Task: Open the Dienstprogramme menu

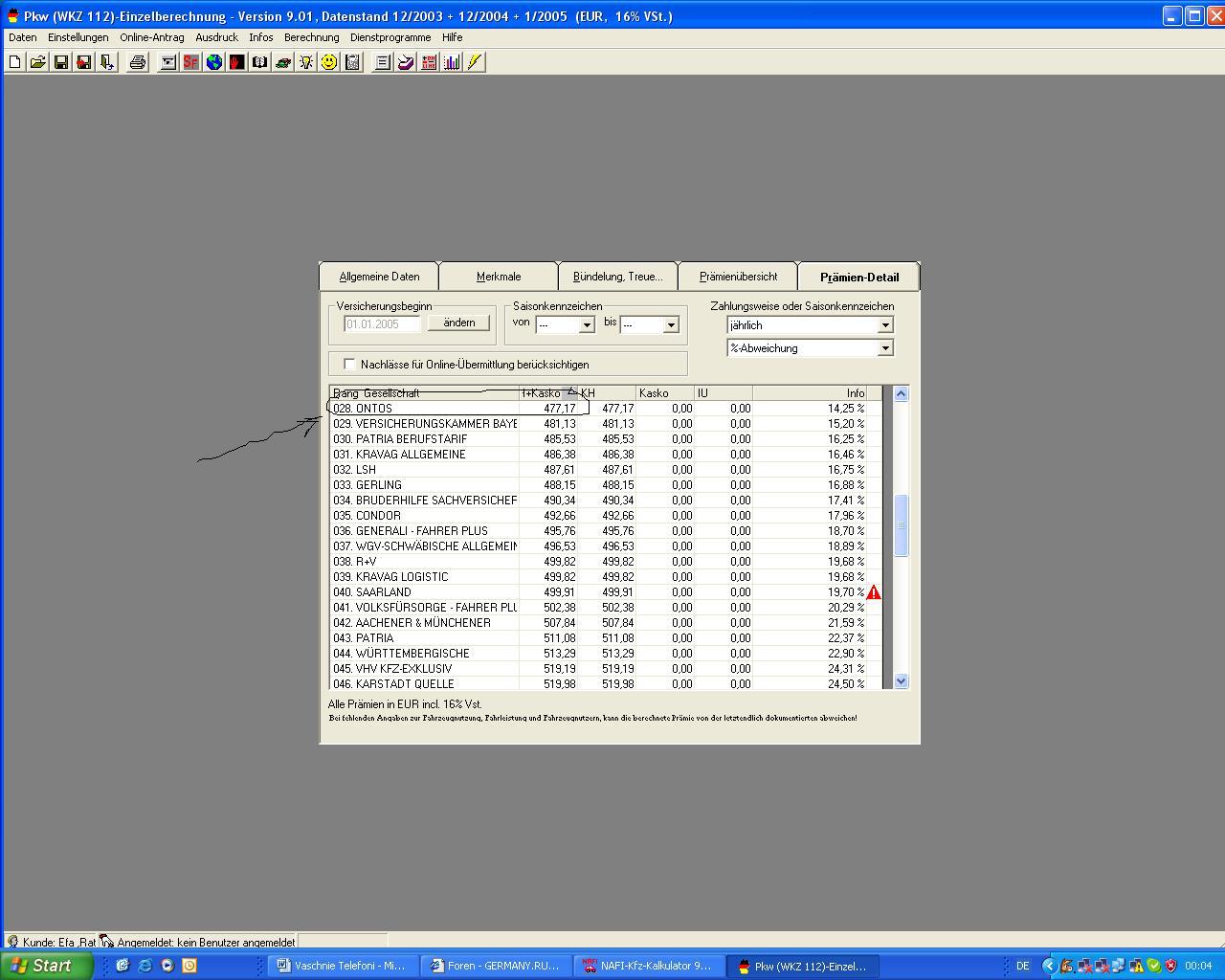Action: pyautogui.click(x=390, y=37)
